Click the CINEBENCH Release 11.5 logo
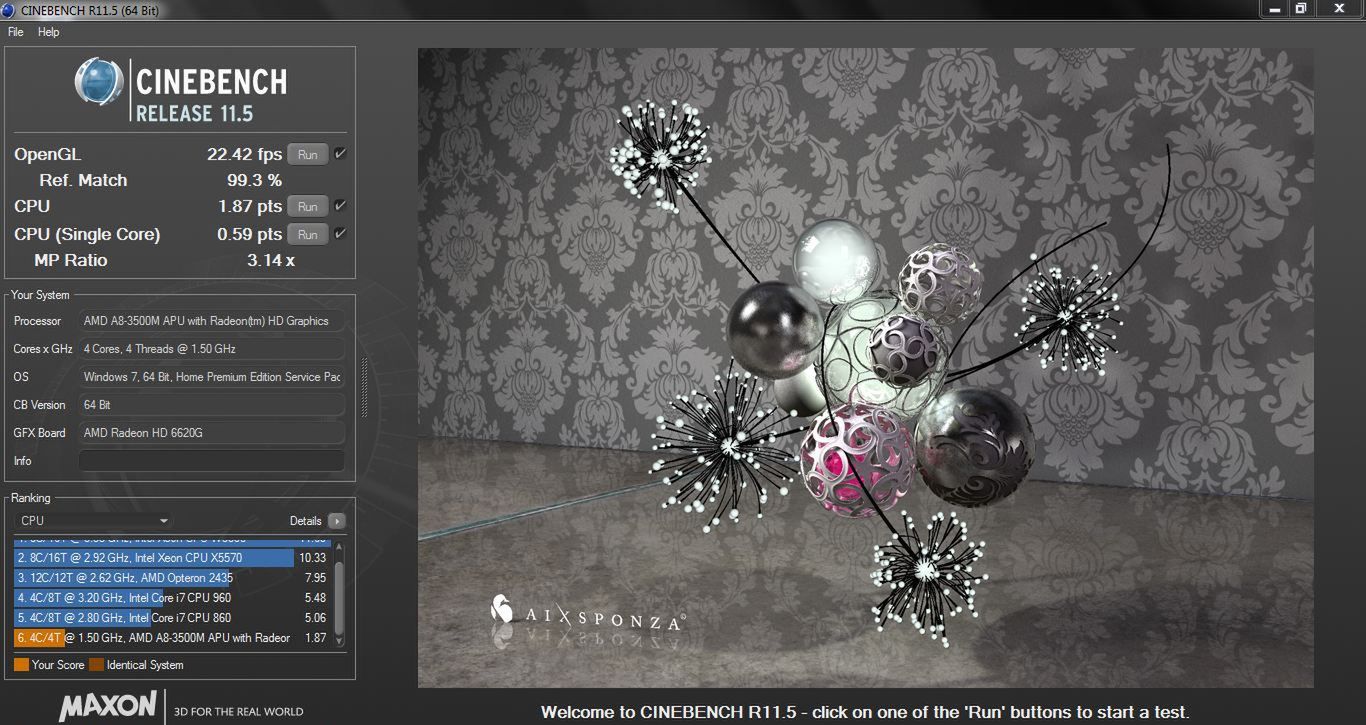 pyautogui.click(x=181, y=90)
